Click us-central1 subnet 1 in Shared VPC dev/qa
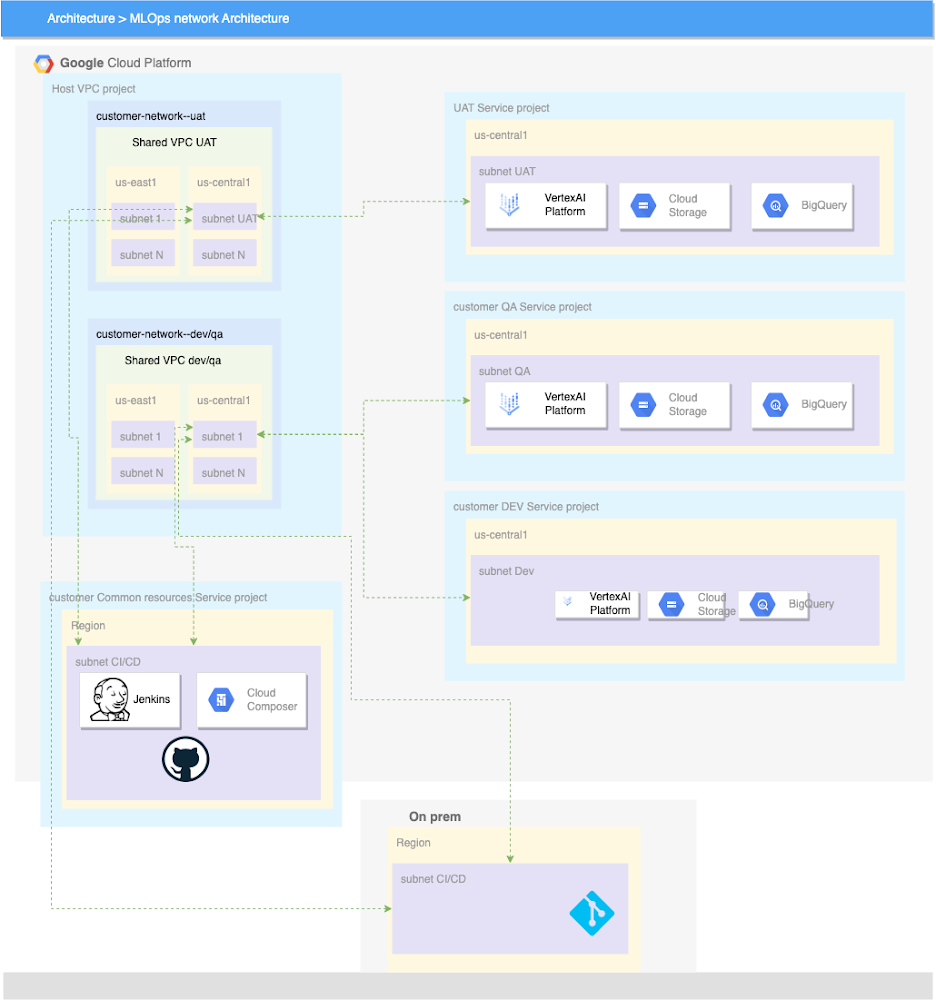 (225, 434)
